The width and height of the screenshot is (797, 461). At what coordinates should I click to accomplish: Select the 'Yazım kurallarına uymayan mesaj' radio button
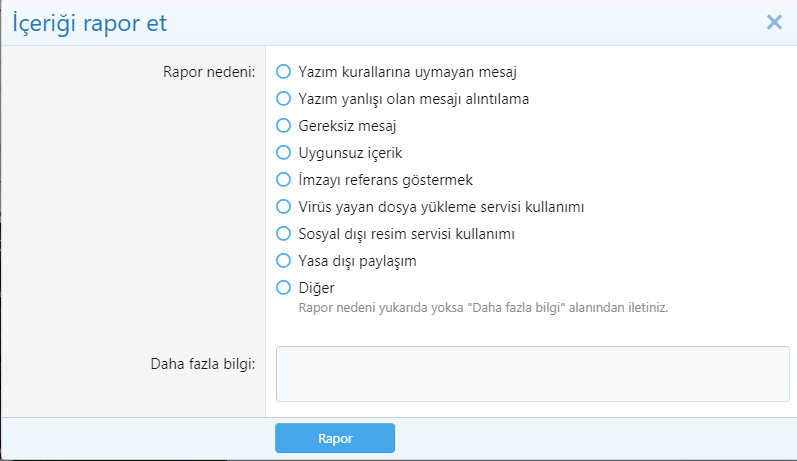tap(283, 72)
